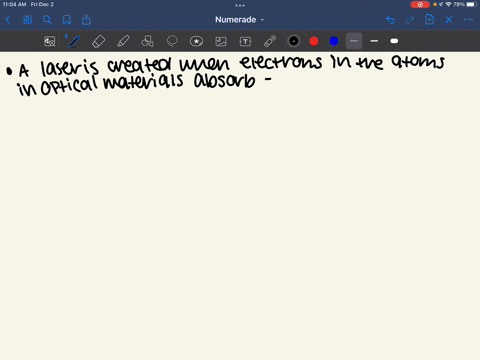Viewport: 480px width, 360px height.
Task: Tap the red screen recording indicator
Action: (x=420, y=4)
